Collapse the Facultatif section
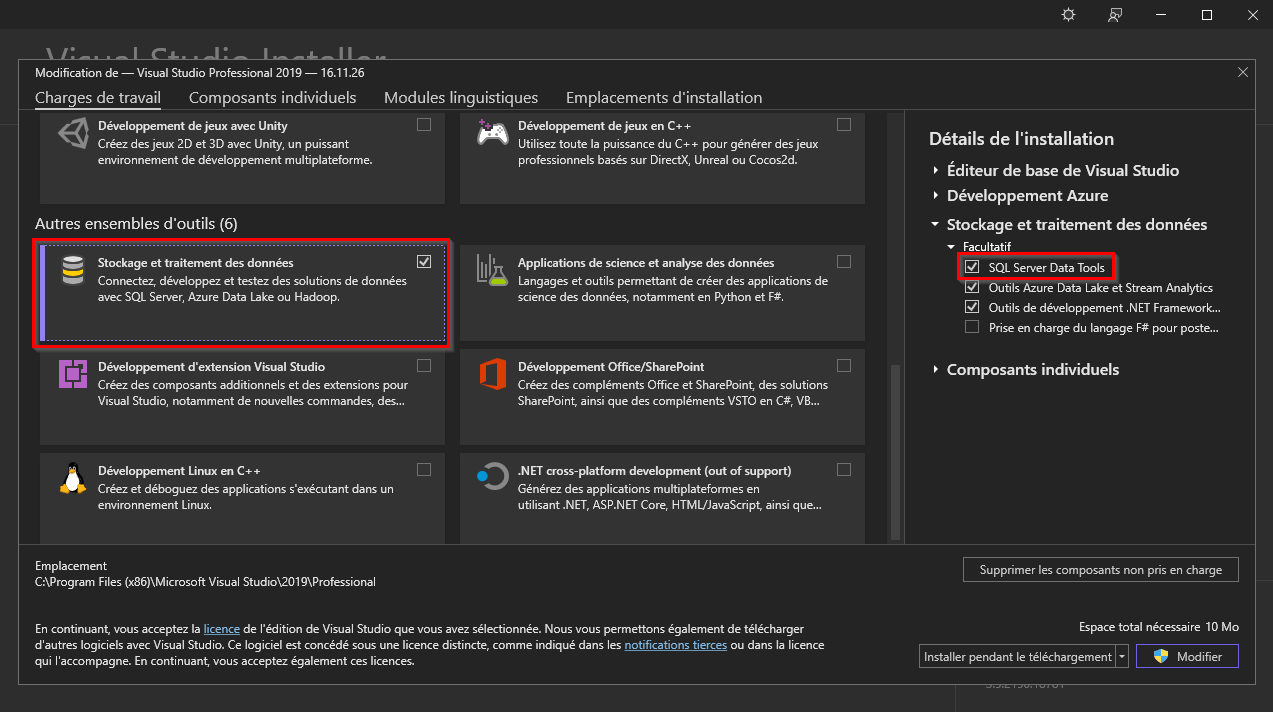 951,246
